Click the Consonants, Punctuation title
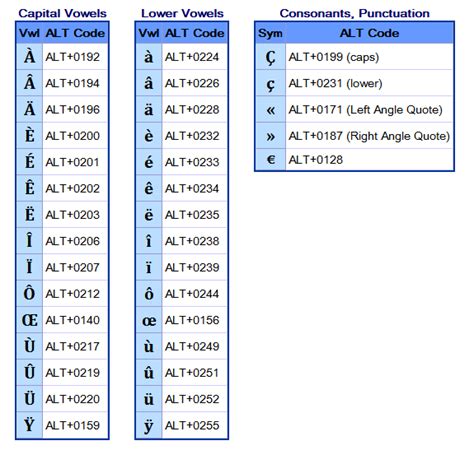This screenshot has height=464, width=474. click(354, 13)
